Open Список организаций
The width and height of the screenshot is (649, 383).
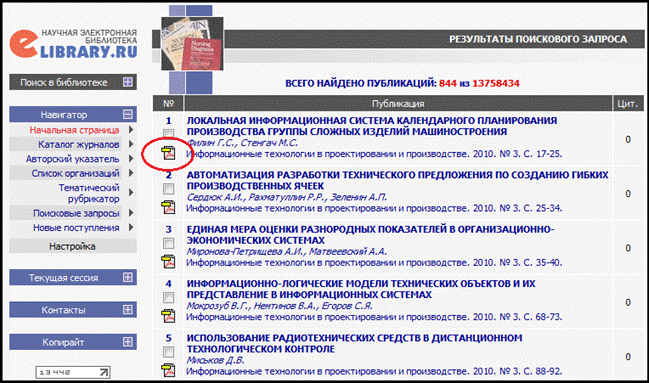[75, 173]
